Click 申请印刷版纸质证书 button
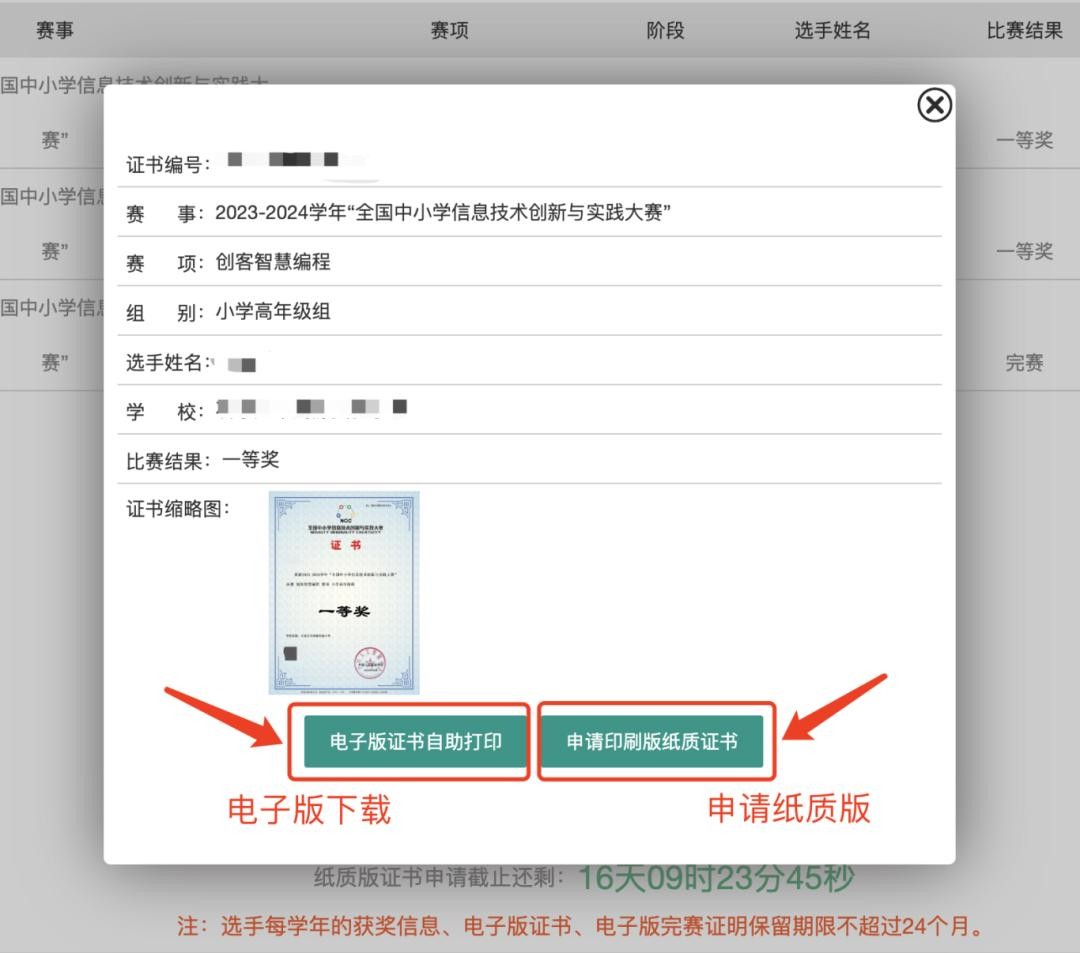 (x=651, y=741)
